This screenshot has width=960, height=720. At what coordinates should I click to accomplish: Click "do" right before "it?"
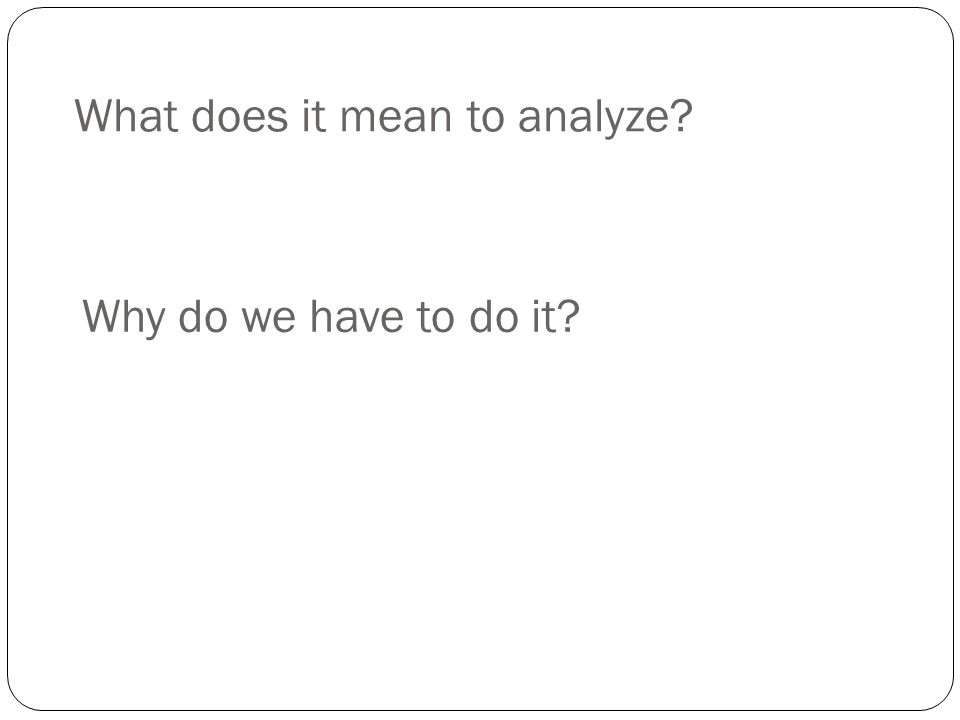(x=493, y=317)
